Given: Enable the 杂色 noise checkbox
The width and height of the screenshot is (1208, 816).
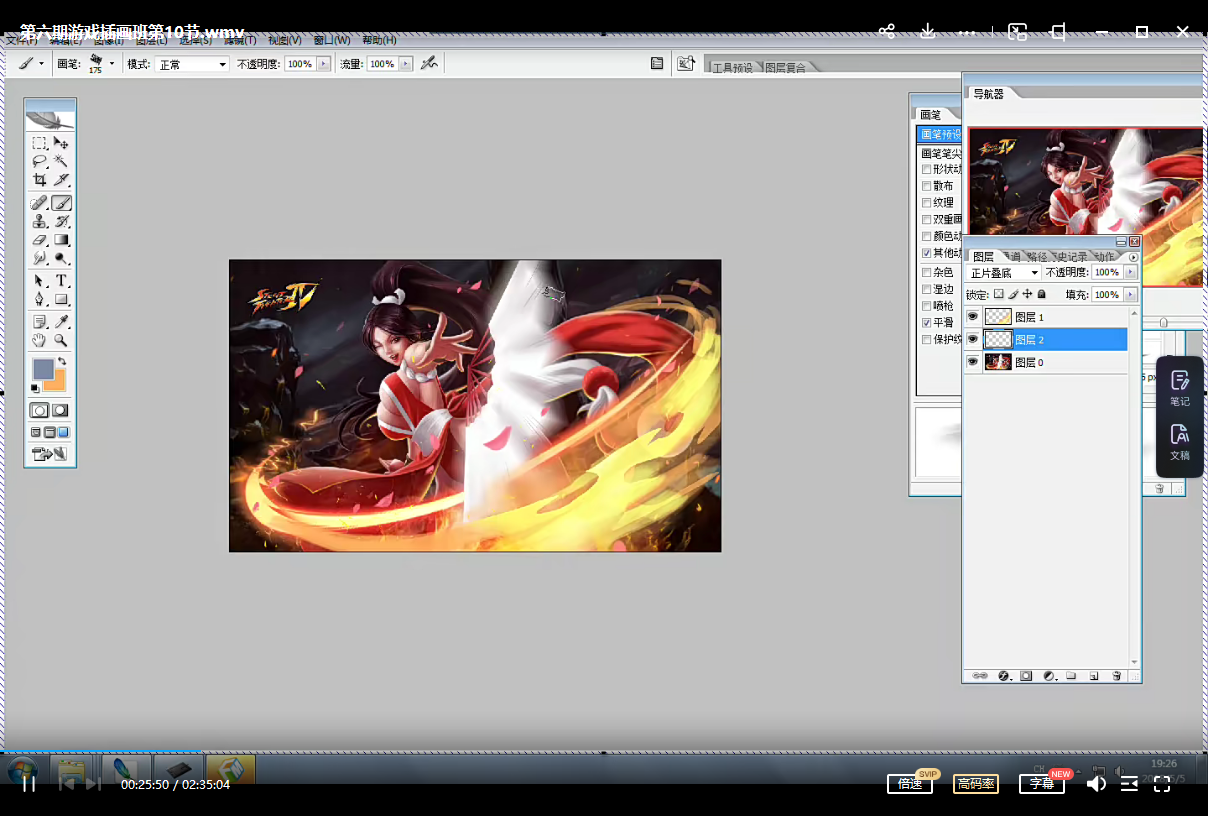Looking at the screenshot, I should (x=925, y=272).
